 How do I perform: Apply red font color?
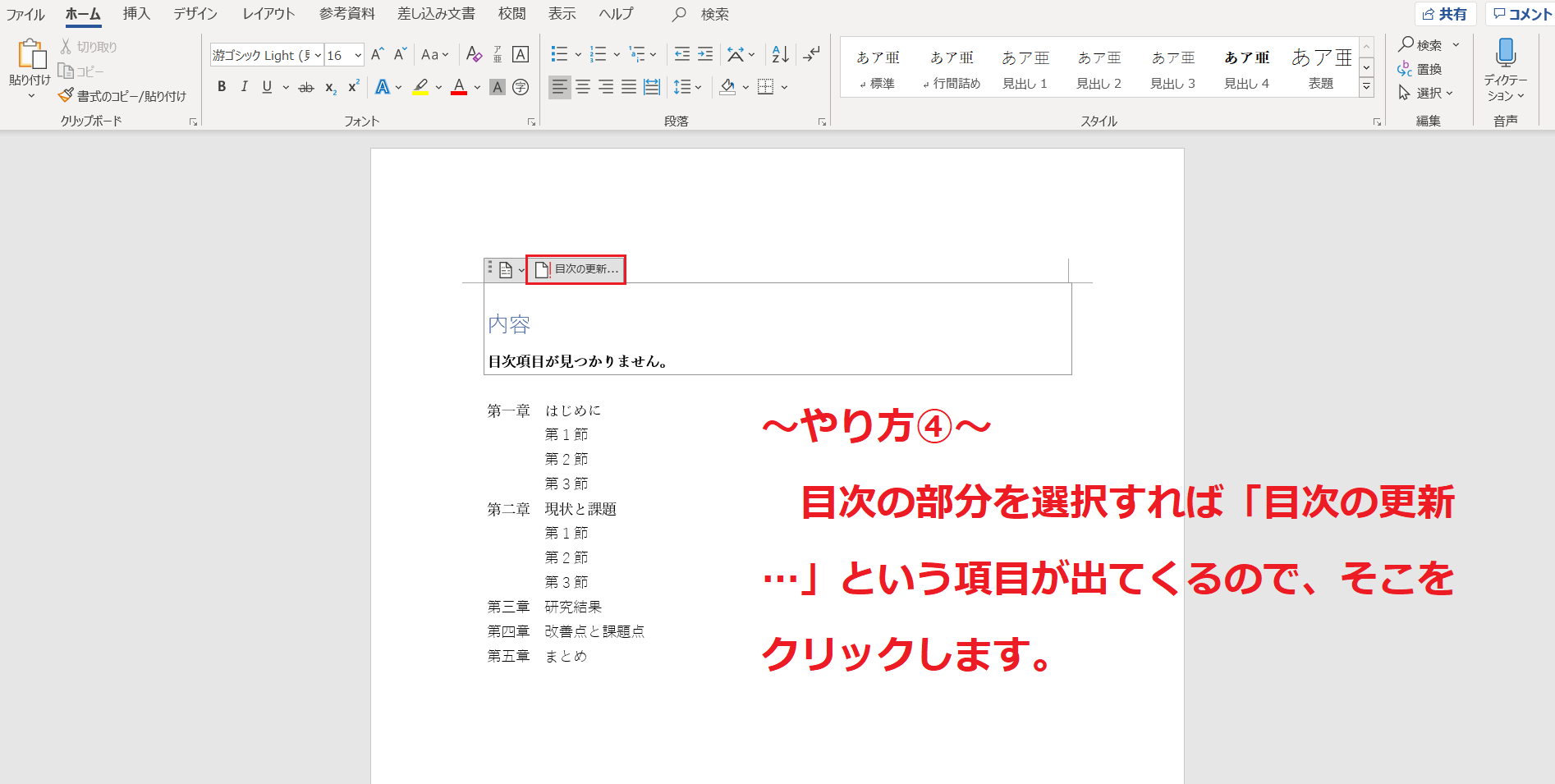459,87
